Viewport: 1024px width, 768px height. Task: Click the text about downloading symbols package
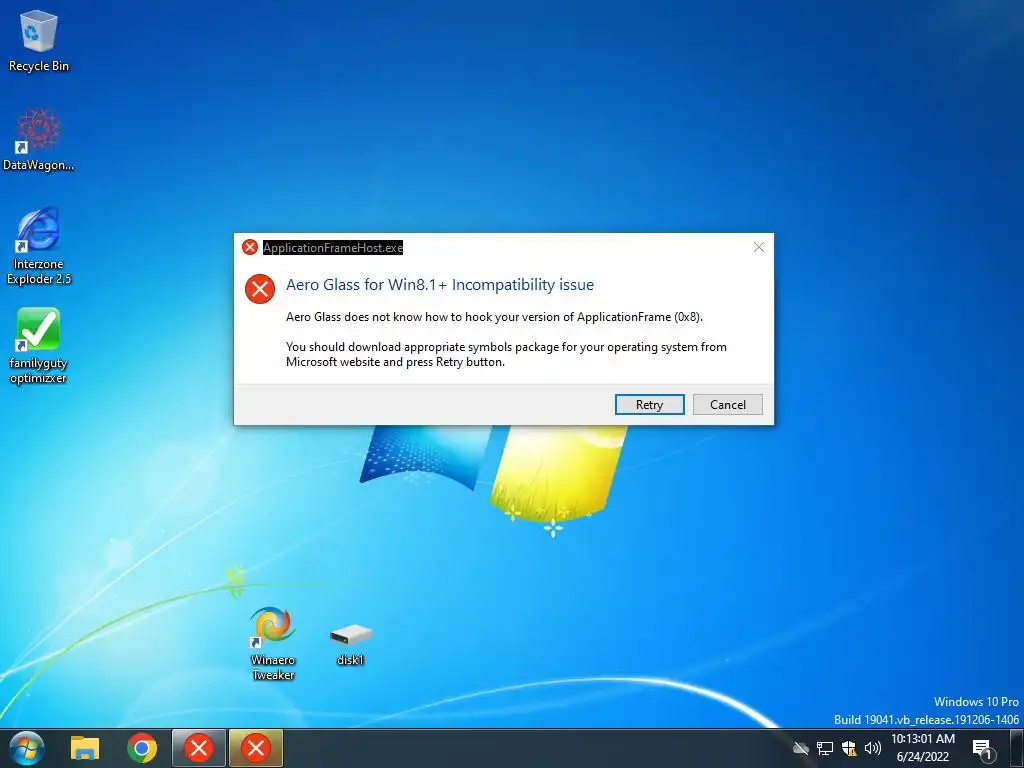(x=506, y=354)
